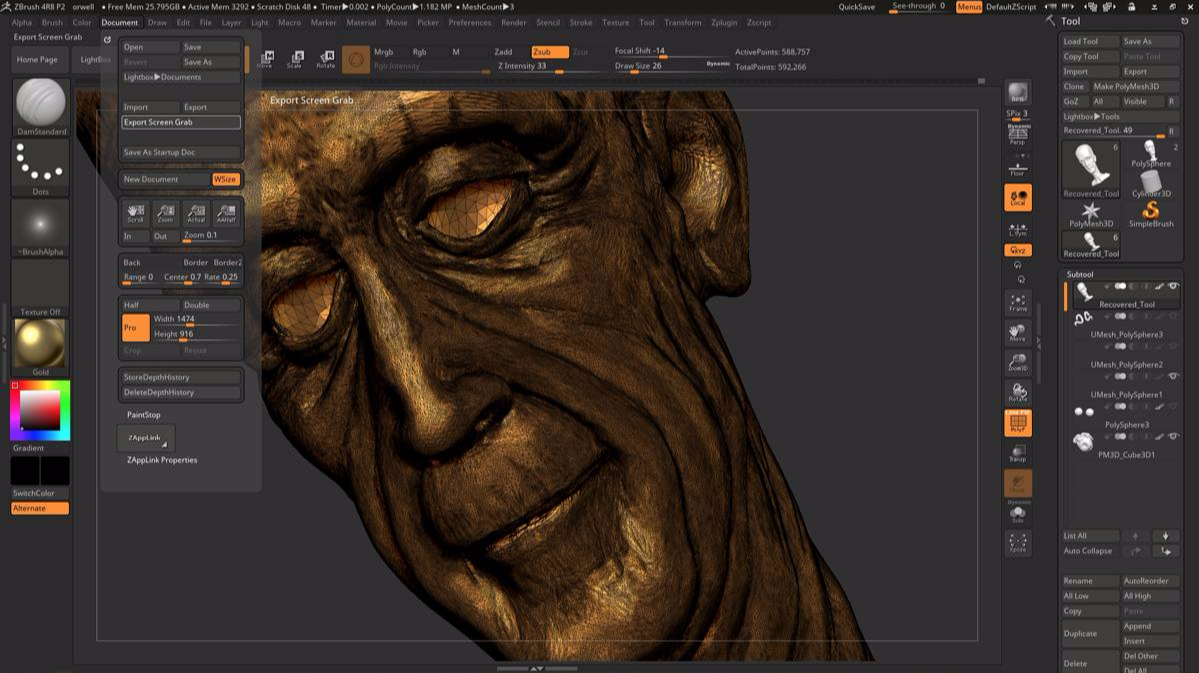Viewport: 1199px width, 673px height.
Task: Adjust the Draw Size slider
Action: click(671, 66)
